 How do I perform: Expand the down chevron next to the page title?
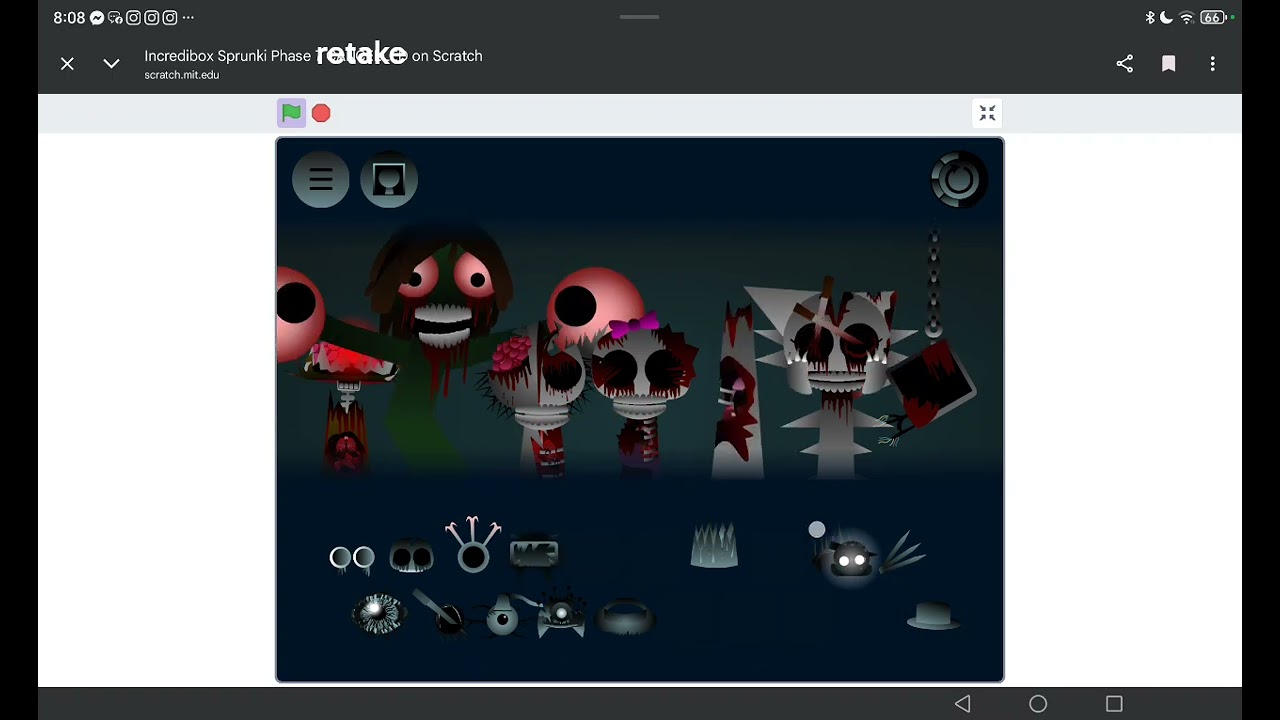point(111,64)
